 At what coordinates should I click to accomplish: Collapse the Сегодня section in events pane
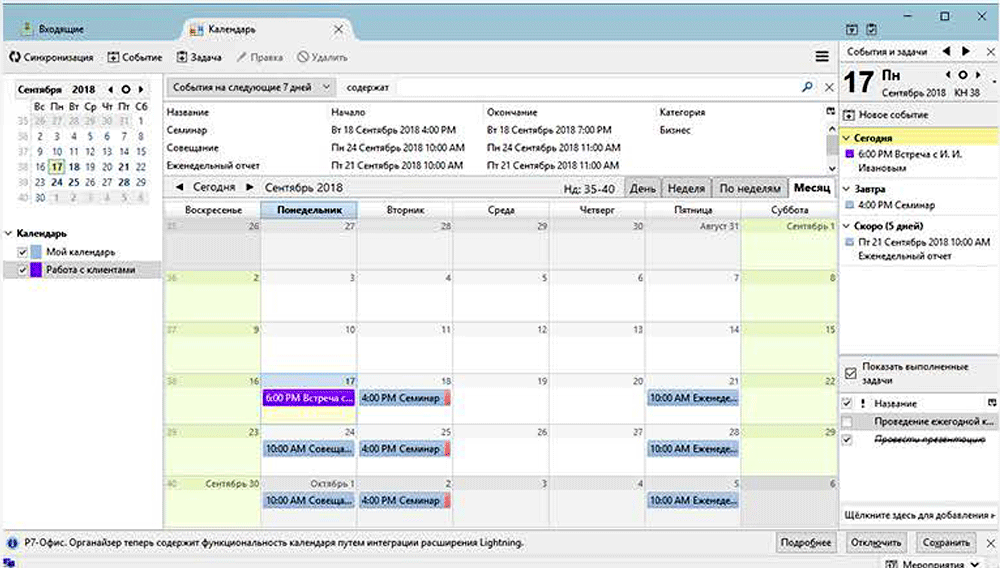846,138
